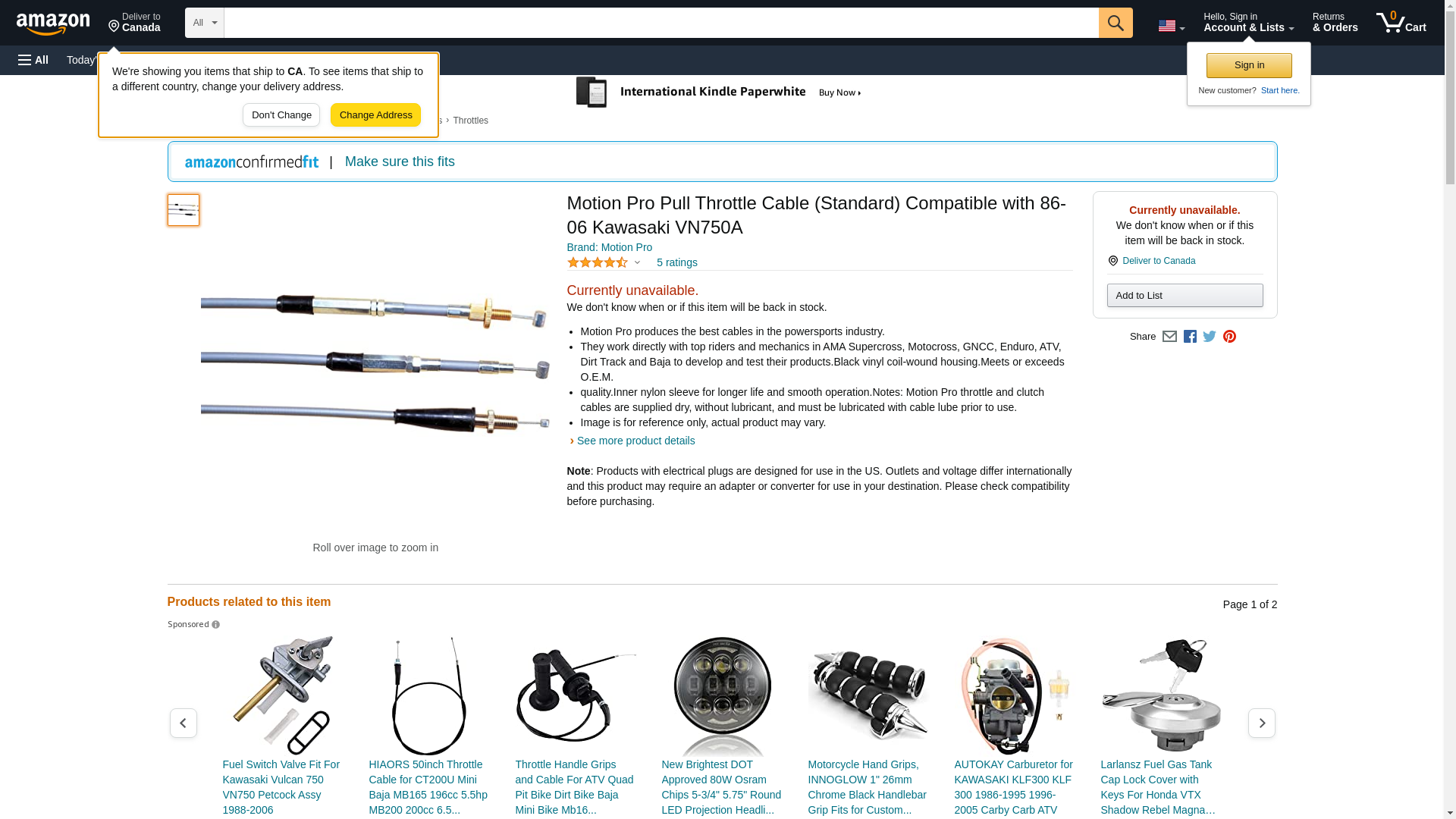1456x819 pixels.
Task: Share the product via email icon
Action: coord(1169,337)
